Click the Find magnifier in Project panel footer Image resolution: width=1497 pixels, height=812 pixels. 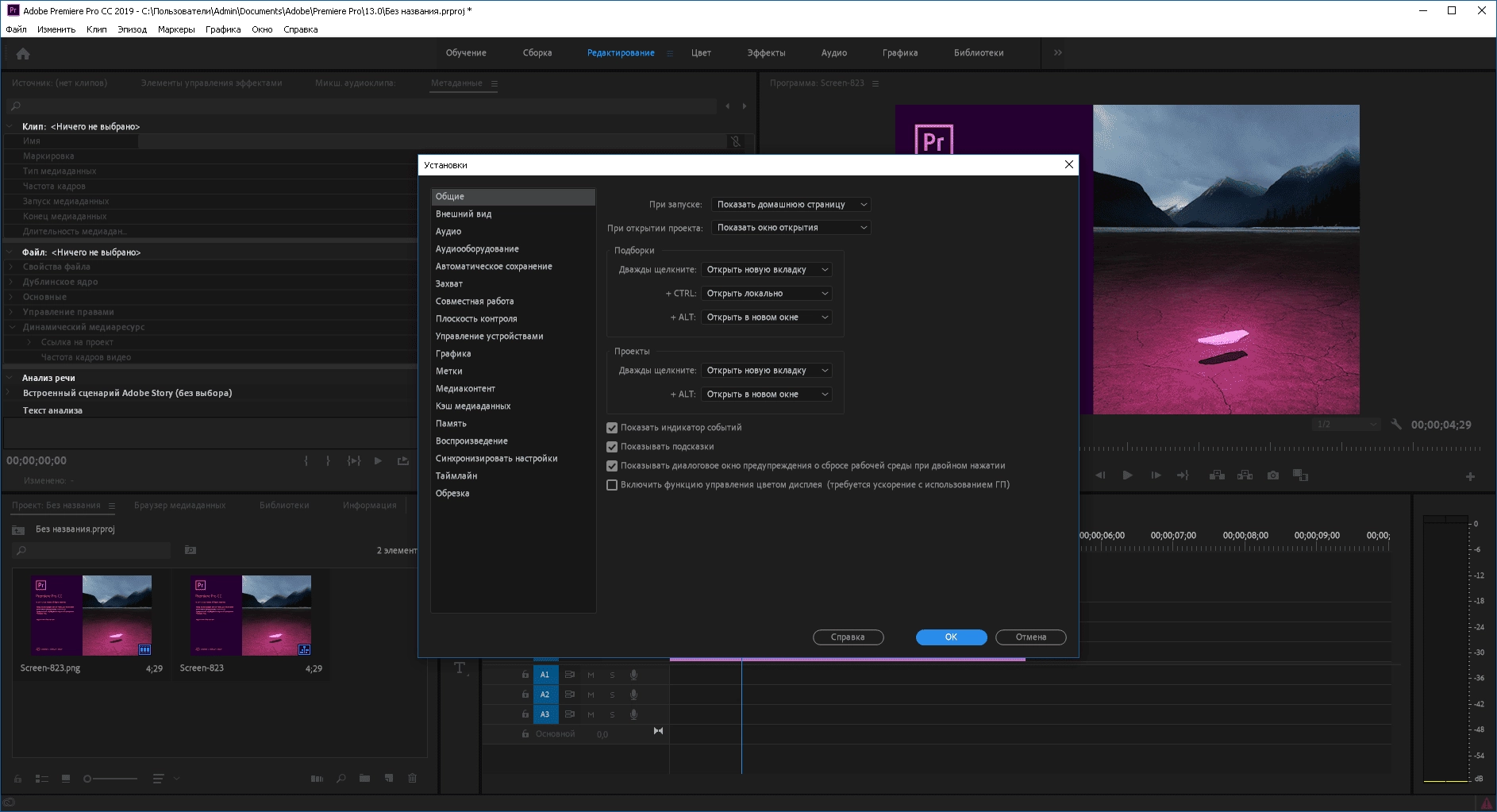coord(341,779)
